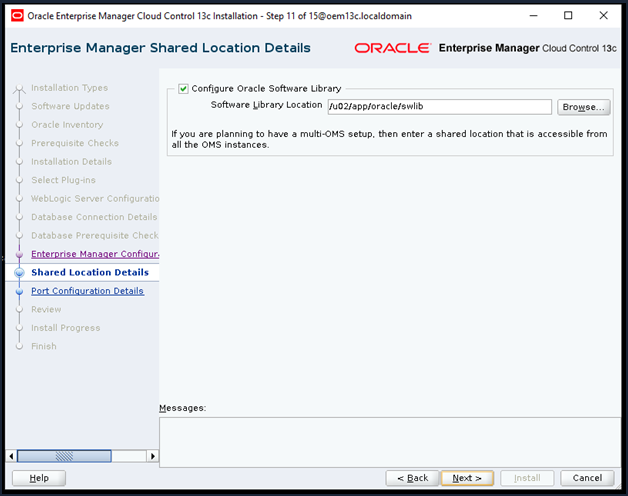Click the Software Updates step label
Image resolution: width=628 pixels, height=496 pixels.
point(70,106)
